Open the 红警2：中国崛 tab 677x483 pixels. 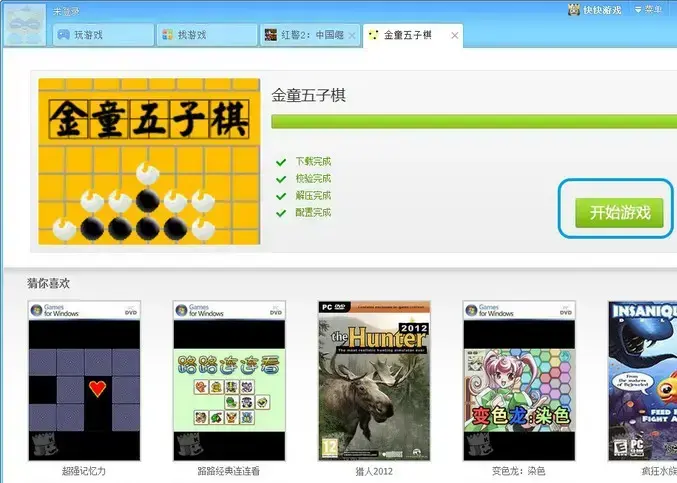[x=310, y=35]
